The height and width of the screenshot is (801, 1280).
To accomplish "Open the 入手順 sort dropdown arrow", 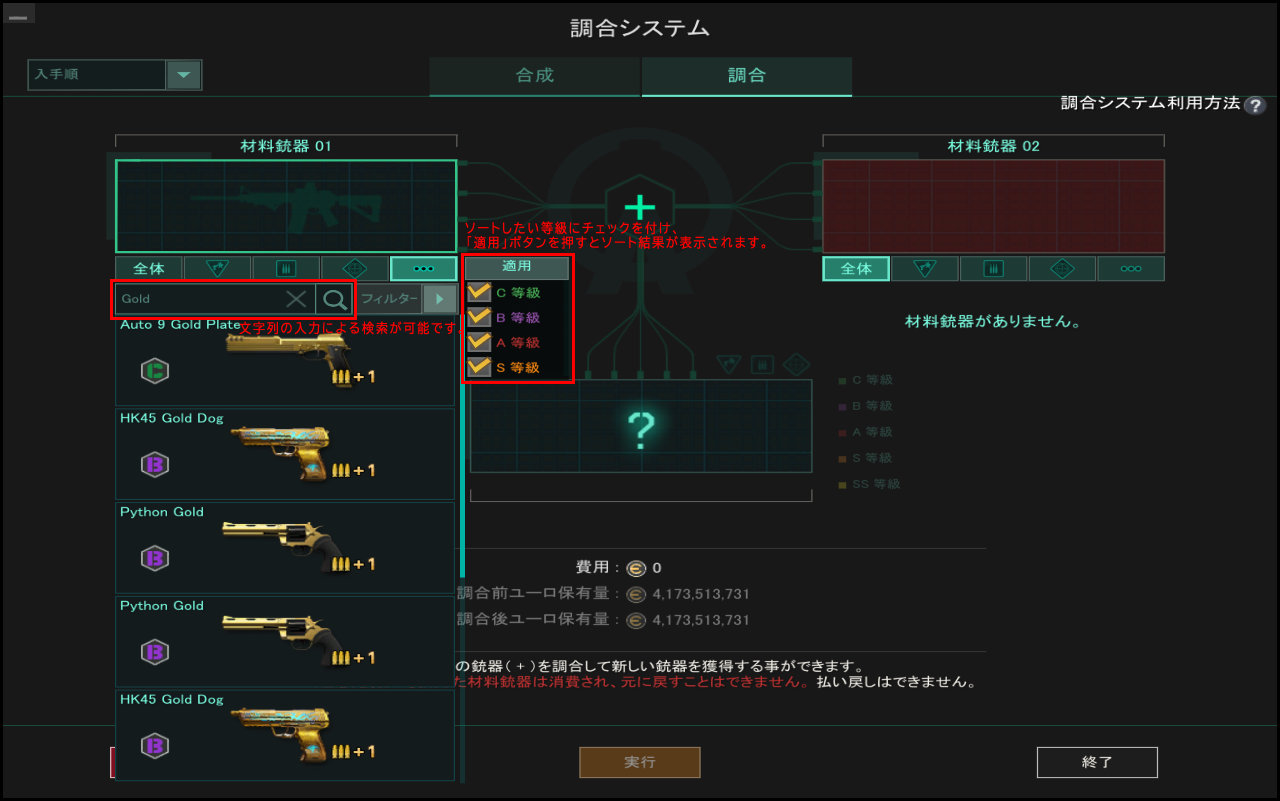I will tap(183, 75).
